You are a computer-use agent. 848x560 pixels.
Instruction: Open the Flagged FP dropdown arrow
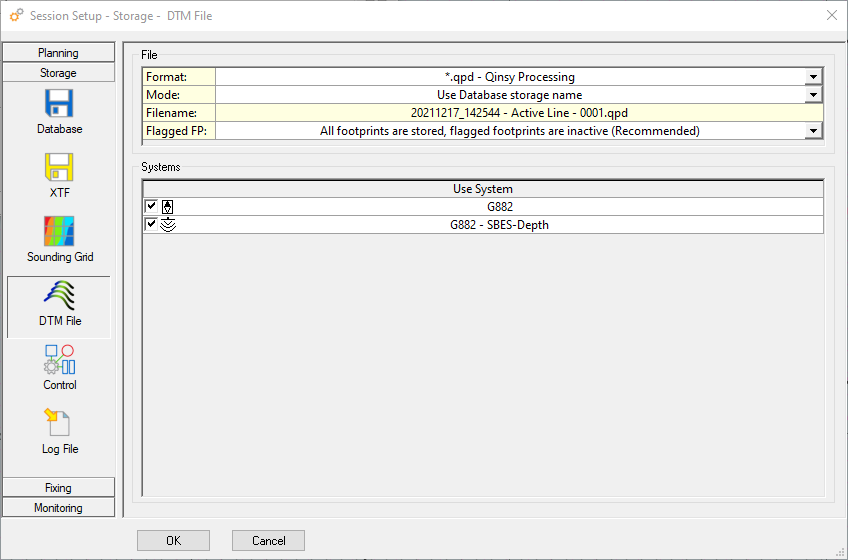pos(813,131)
